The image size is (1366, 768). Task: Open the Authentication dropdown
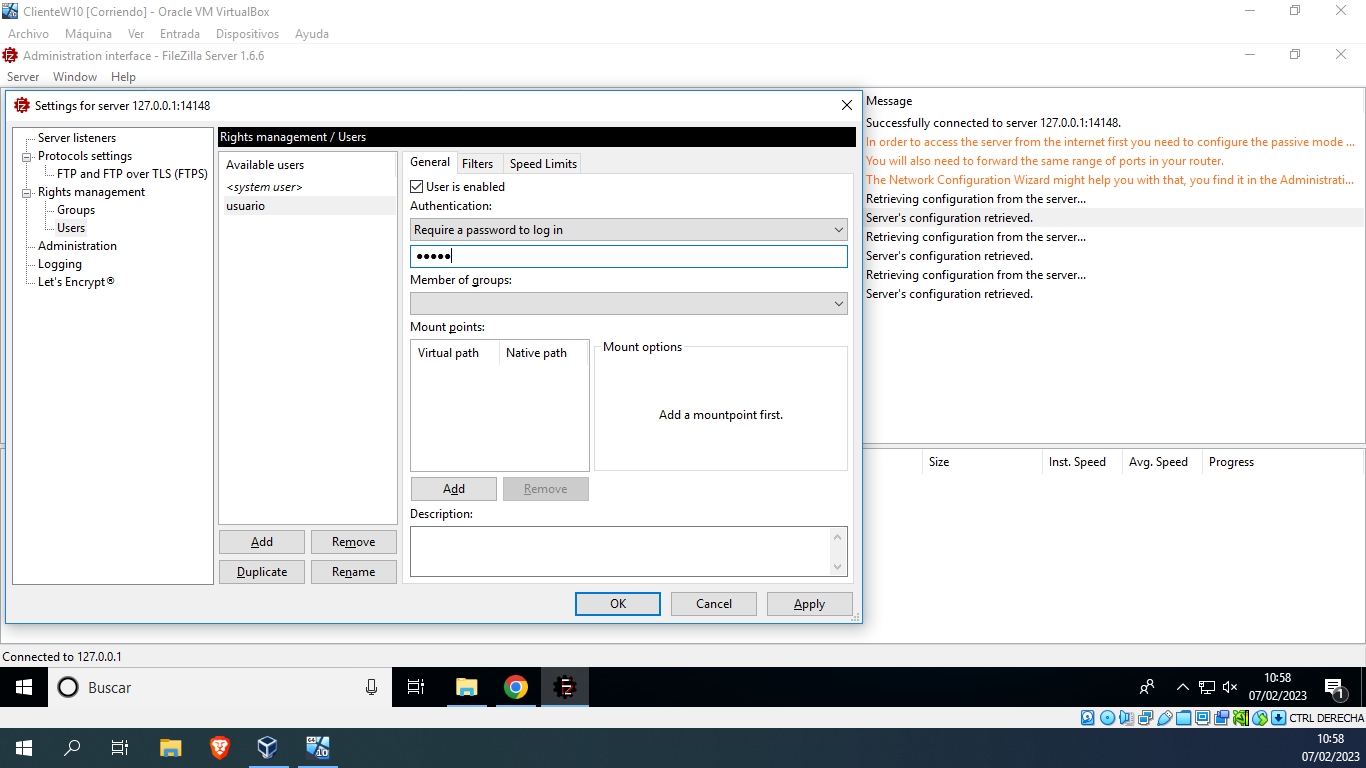coord(629,230)
